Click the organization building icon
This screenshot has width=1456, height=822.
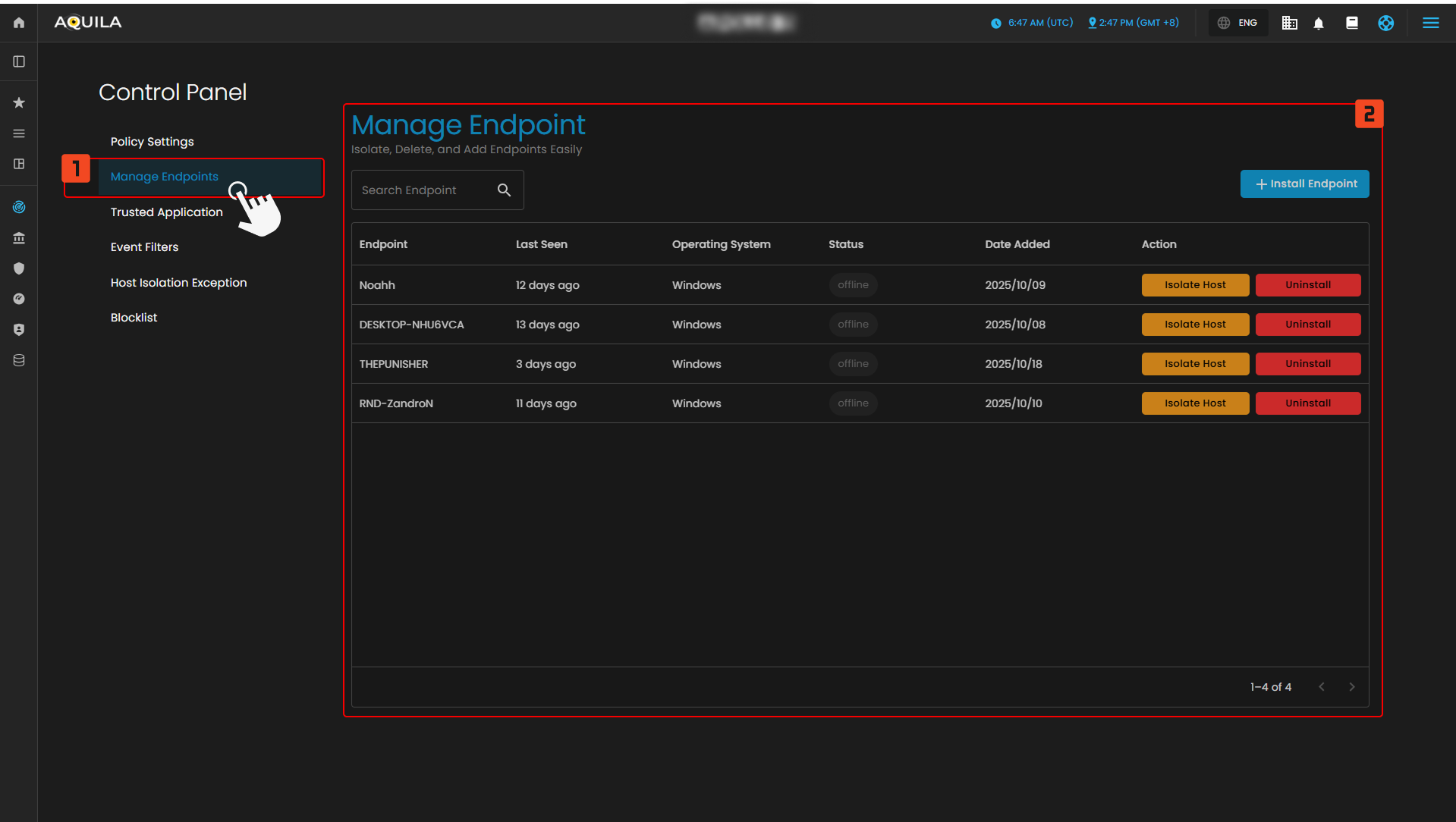1289,23
